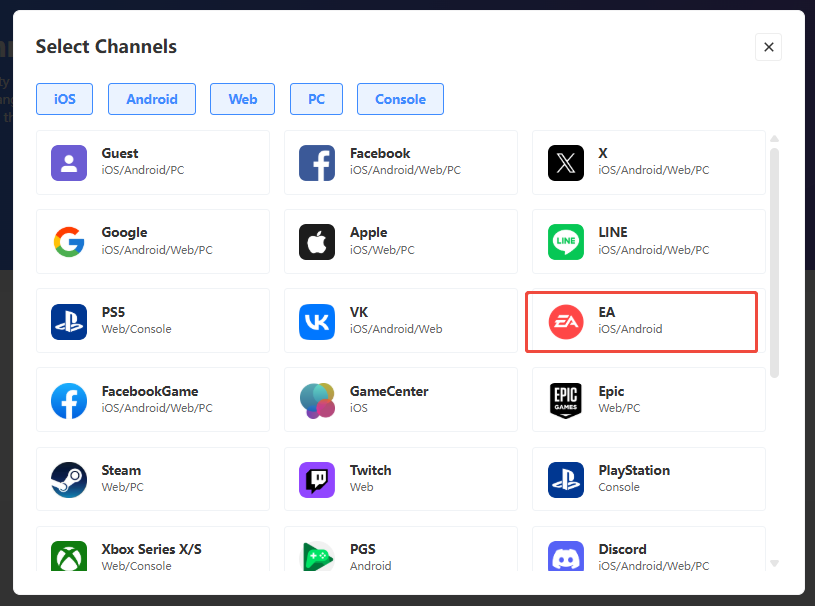
Task: Click the 'Facebook' channel name text
Action: tap(380, 153)
